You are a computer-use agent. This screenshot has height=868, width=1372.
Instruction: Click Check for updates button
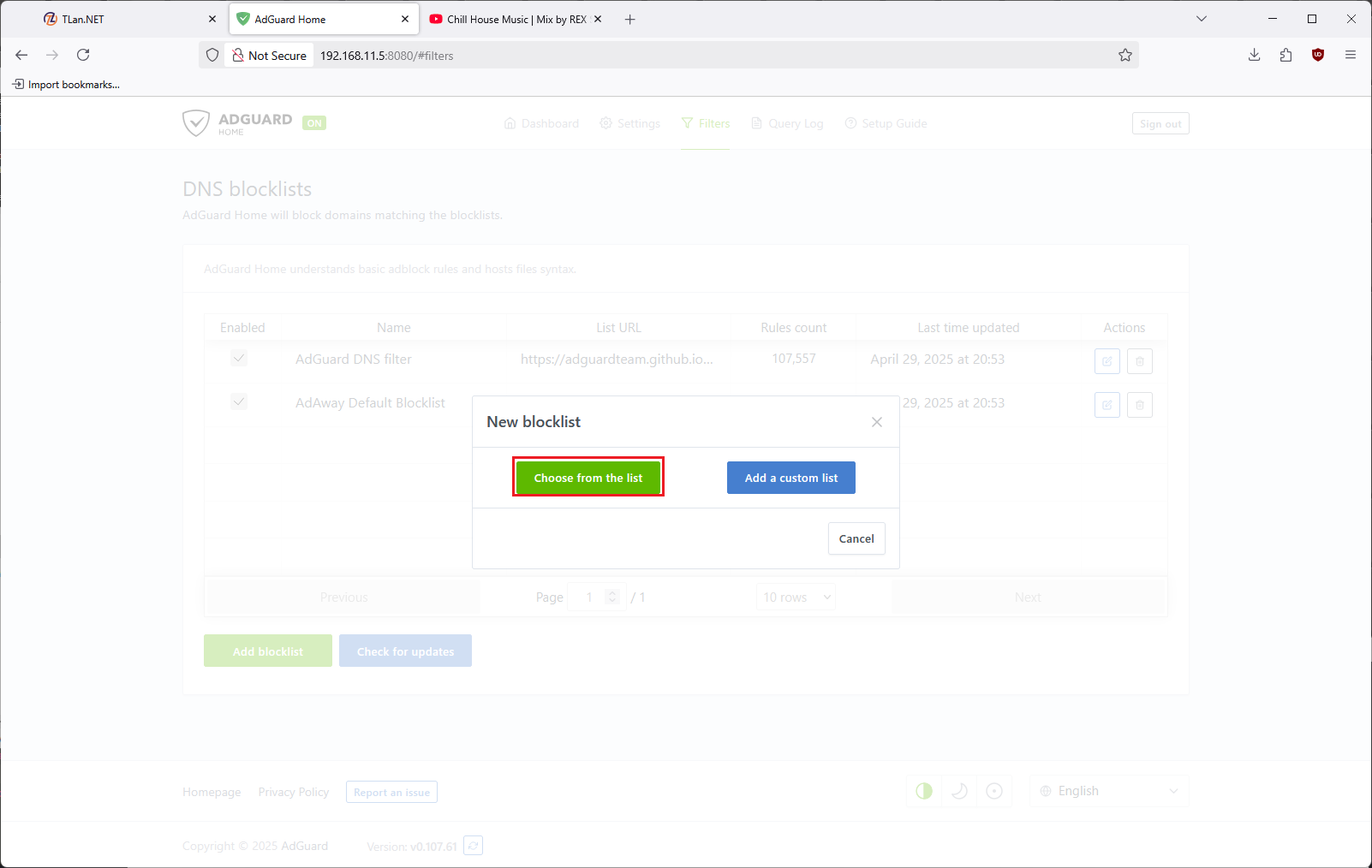tap(405, 651)
